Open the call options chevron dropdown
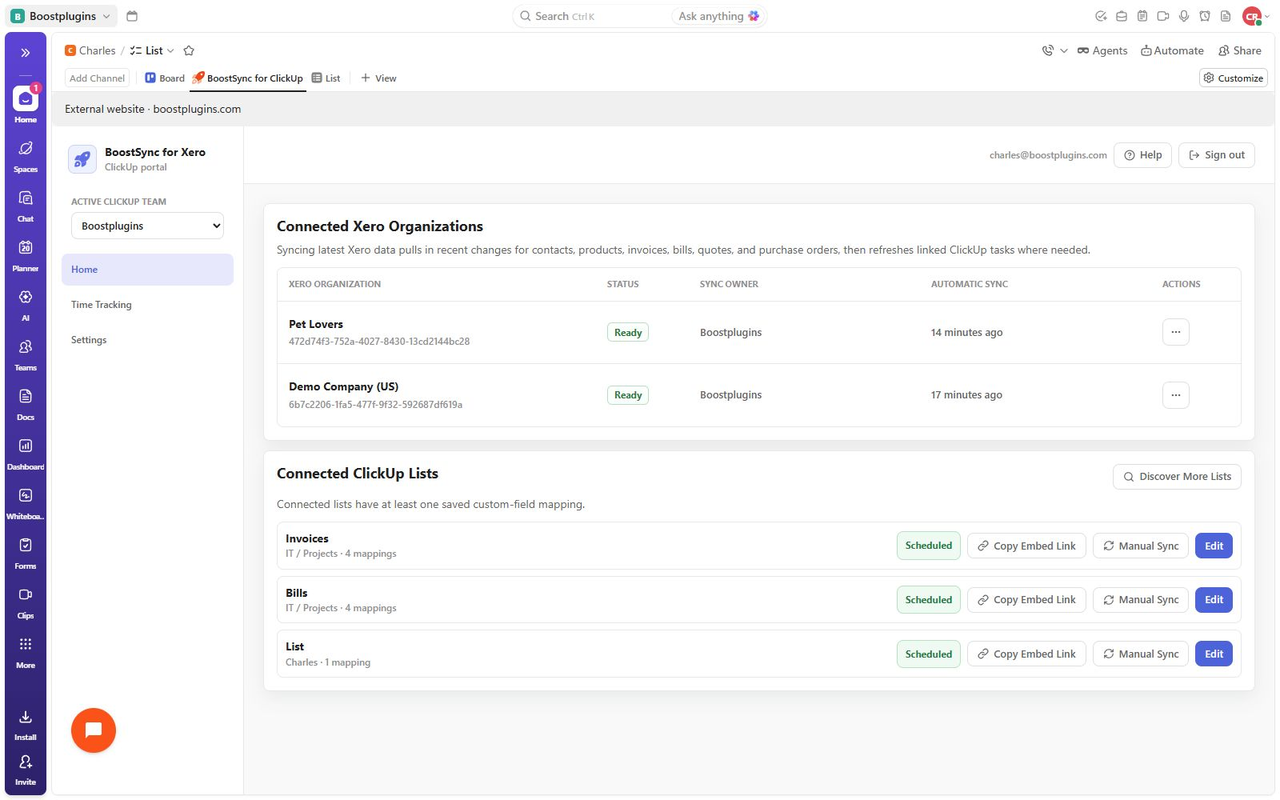The width and height of the screenshot is (1280, 800). coord(1064,51)
